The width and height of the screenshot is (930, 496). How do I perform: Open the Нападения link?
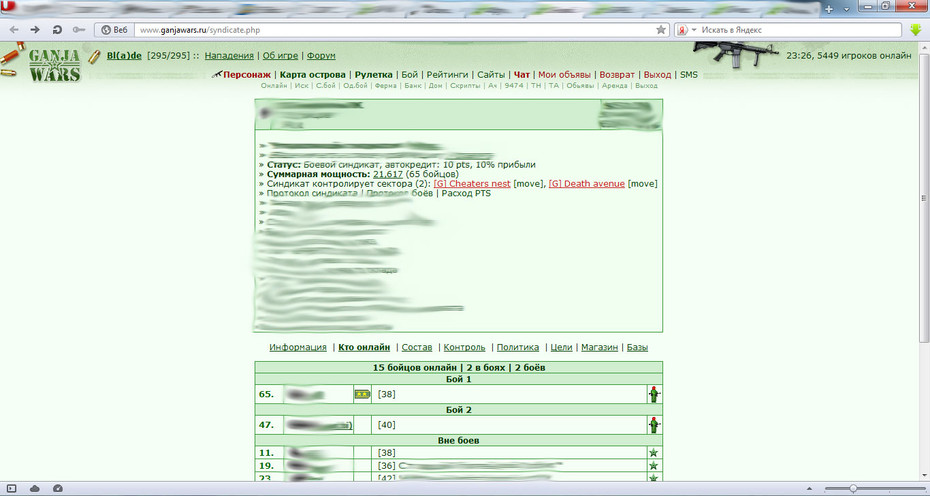click(229, 55)
